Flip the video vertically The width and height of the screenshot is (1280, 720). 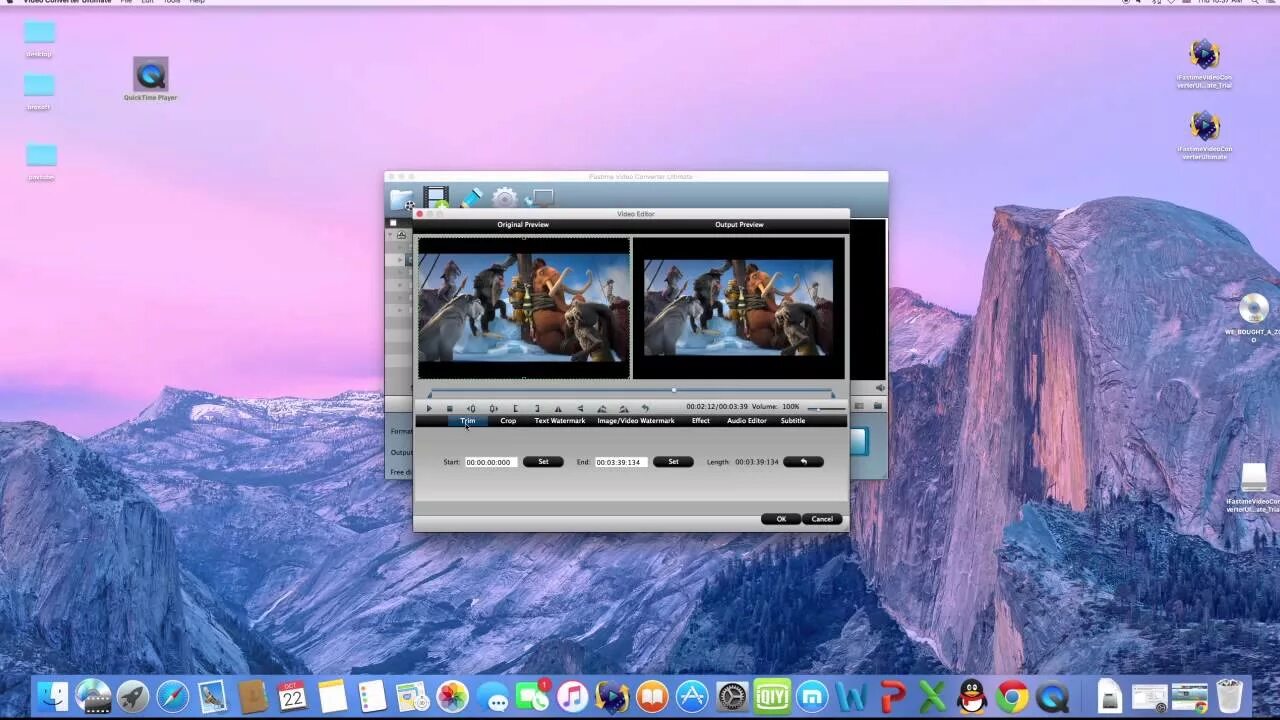pyautogui.click(x=580, y=408)
